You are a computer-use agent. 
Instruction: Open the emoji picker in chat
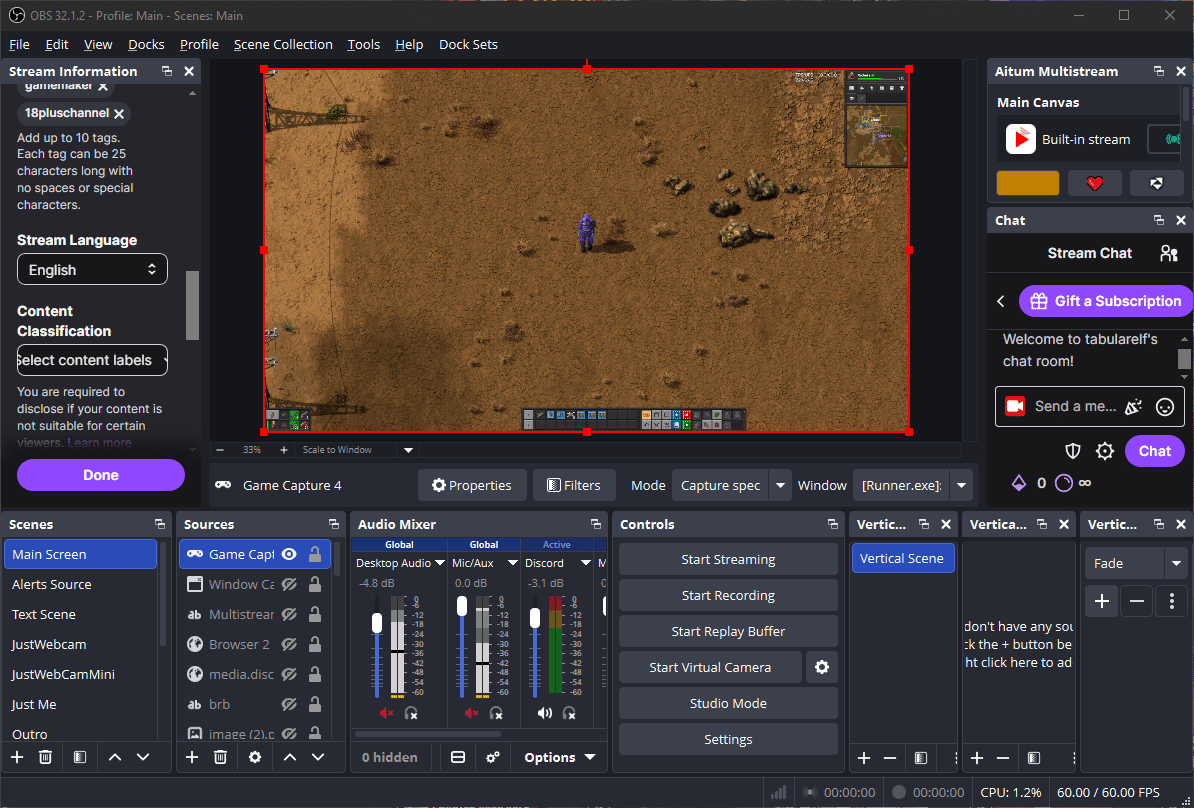click(1164, 407)
